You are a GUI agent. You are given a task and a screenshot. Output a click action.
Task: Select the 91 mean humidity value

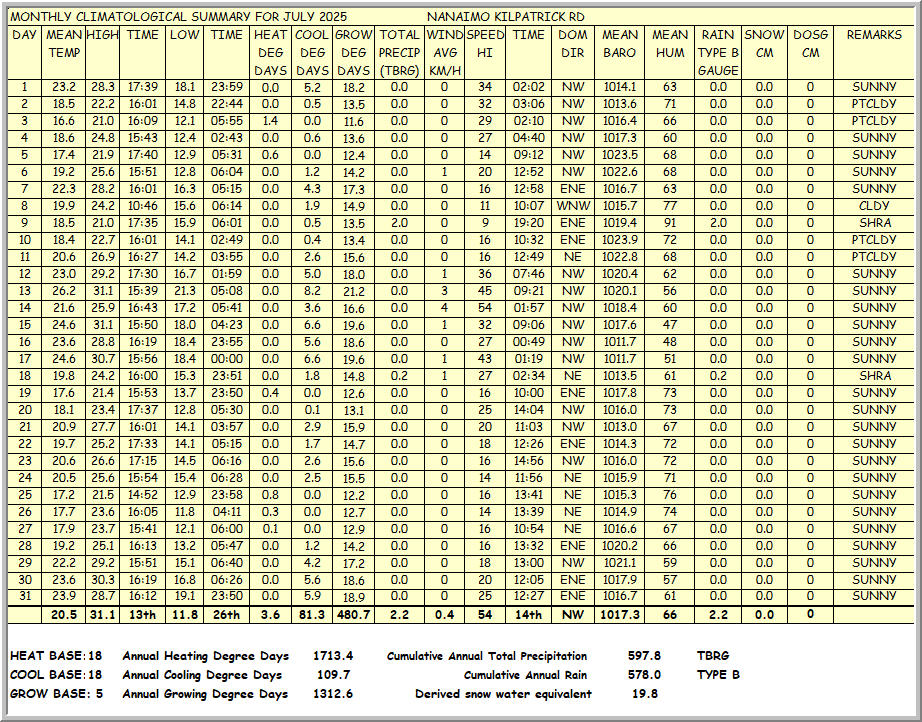click(x=670, y=223)
